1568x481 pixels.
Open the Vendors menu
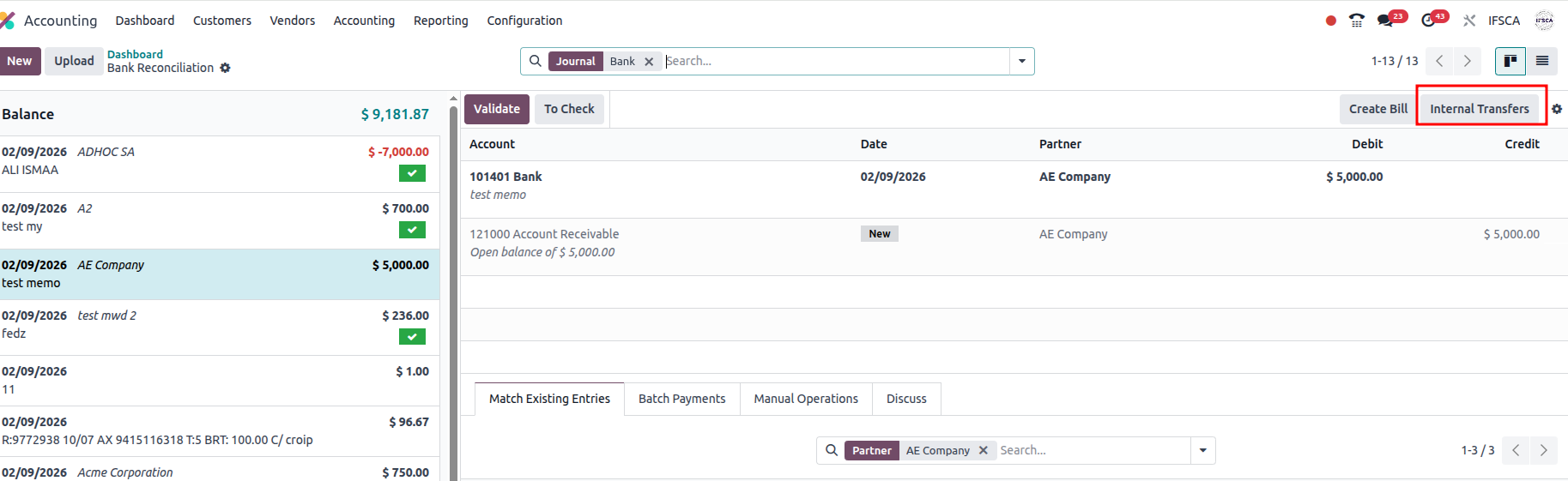click(293, 21)
